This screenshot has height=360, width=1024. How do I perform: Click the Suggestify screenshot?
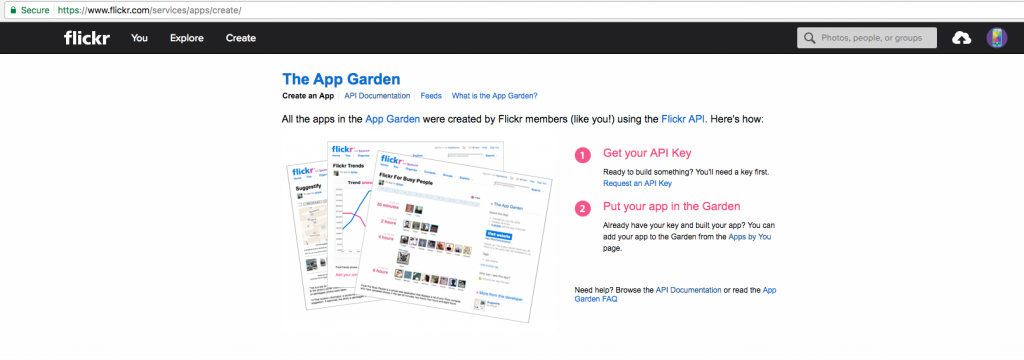coord(308,235)
